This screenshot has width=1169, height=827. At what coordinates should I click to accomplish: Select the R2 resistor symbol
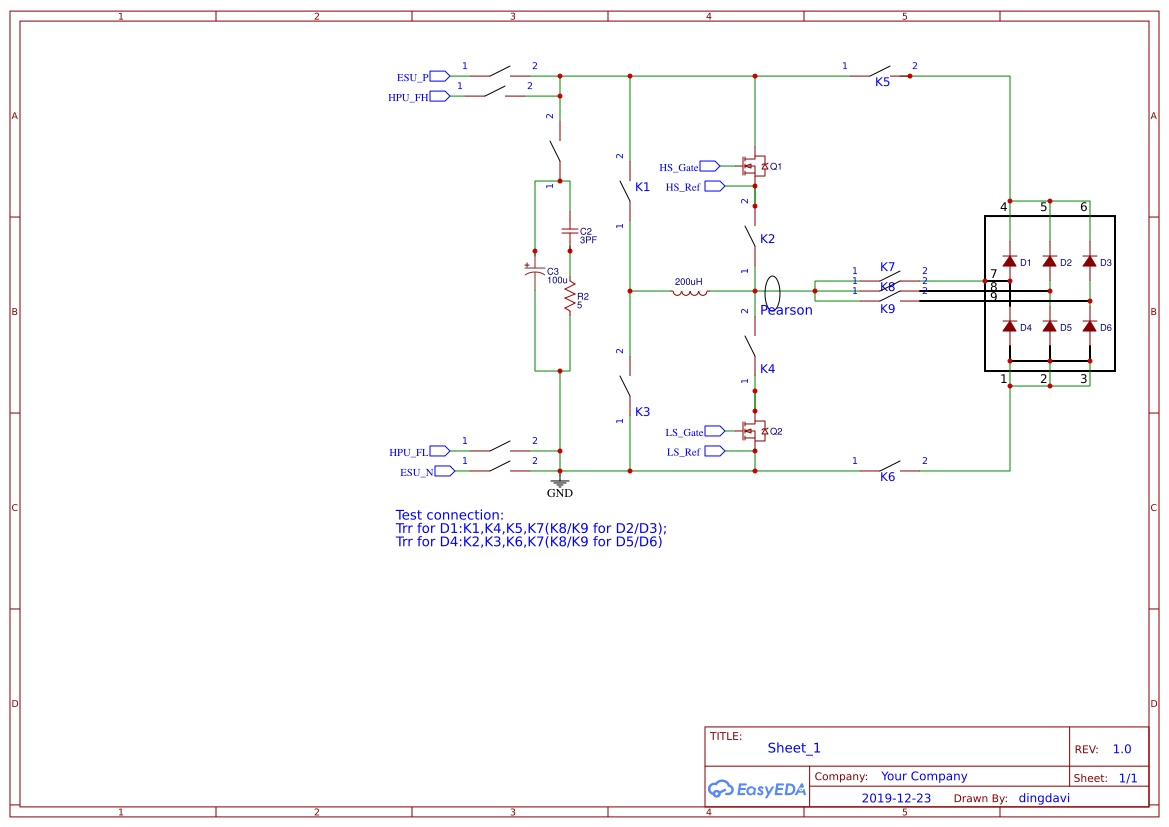click(x=570, y=296)
